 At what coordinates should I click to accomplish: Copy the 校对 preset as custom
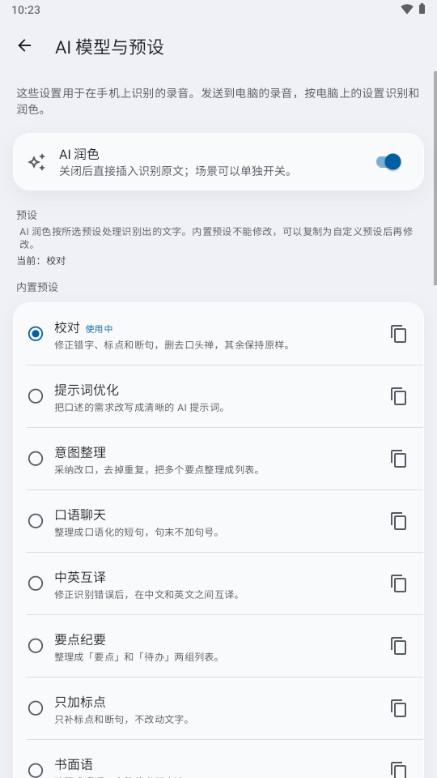[x=398, y=334]
